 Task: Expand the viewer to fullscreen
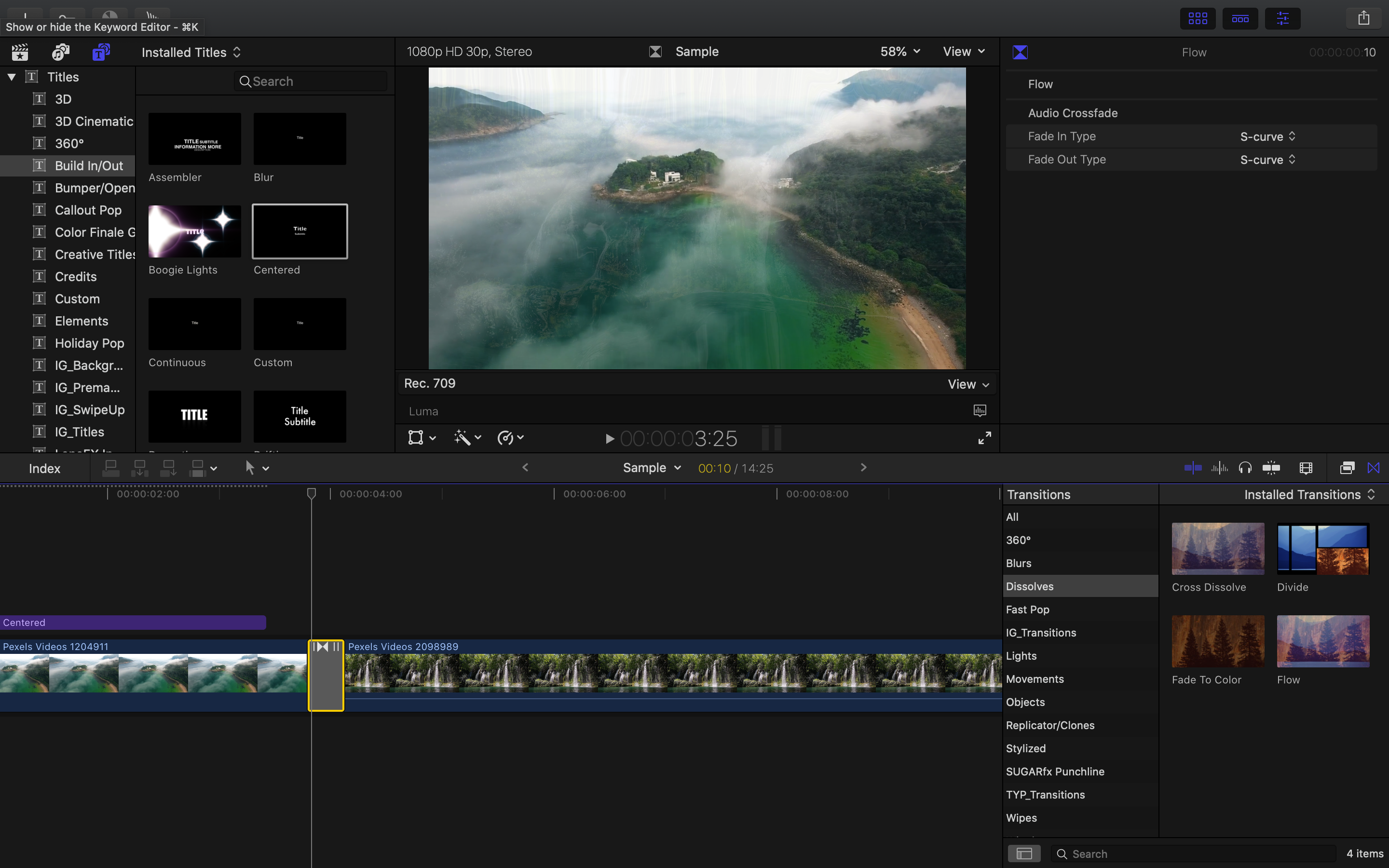coord(984,437)
